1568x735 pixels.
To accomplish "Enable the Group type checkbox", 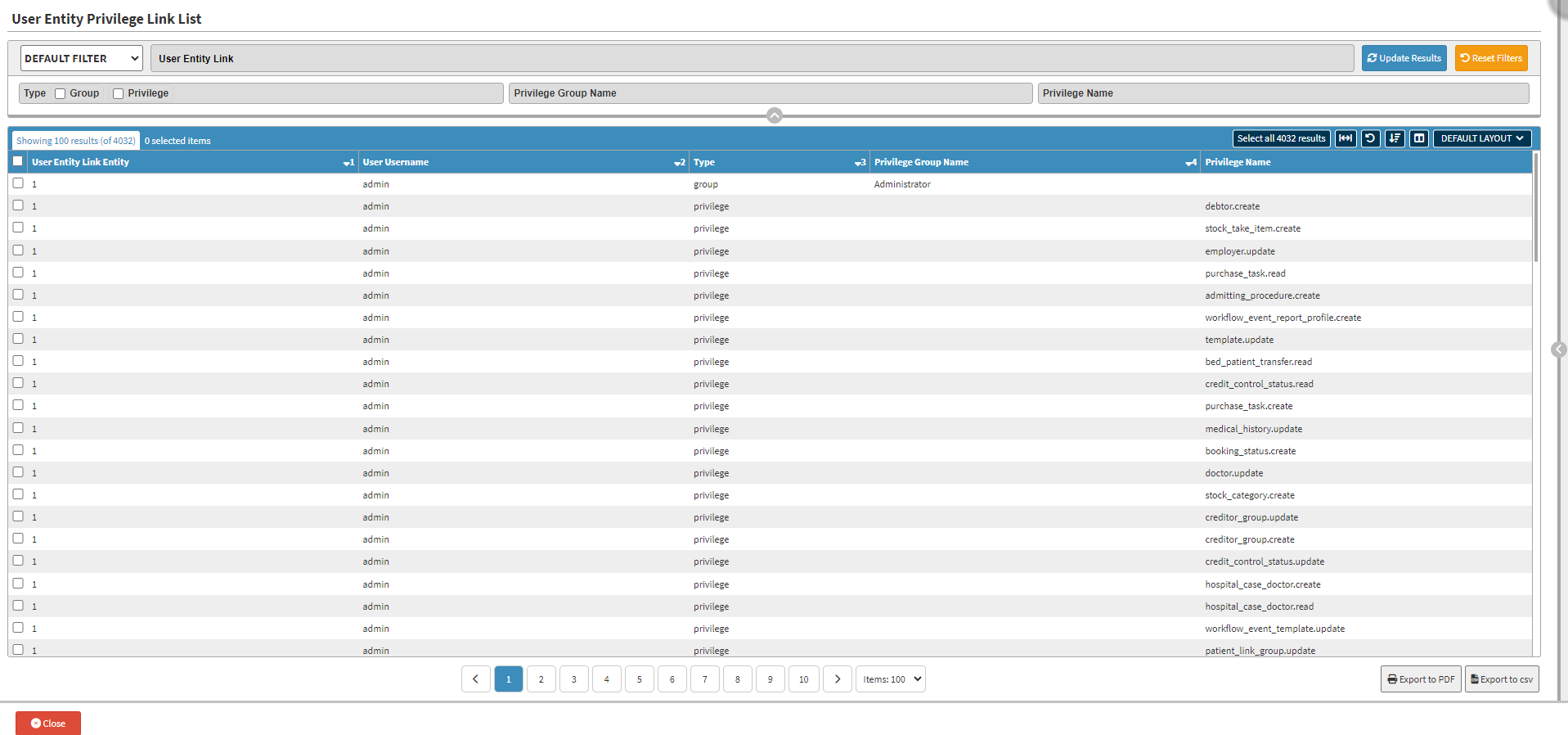I will coord(61,93).
